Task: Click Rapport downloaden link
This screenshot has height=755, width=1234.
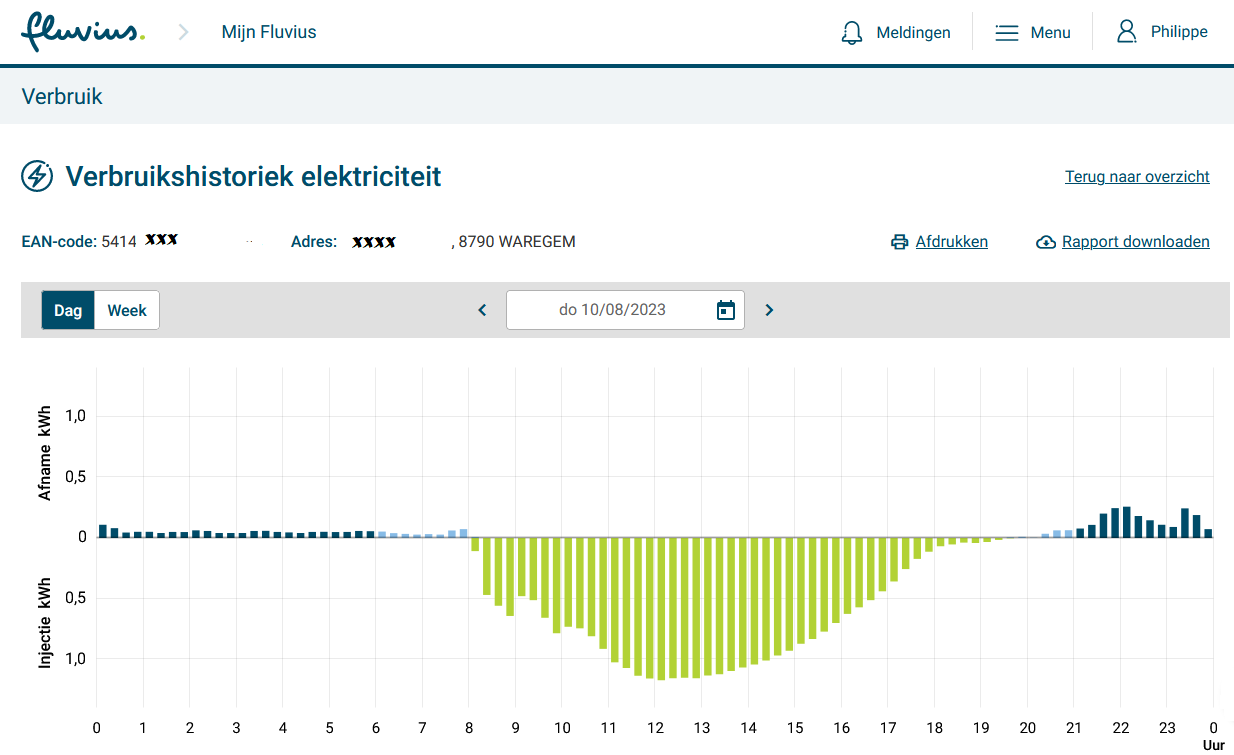Action: pyautogui.click(x=1135, y=242)
